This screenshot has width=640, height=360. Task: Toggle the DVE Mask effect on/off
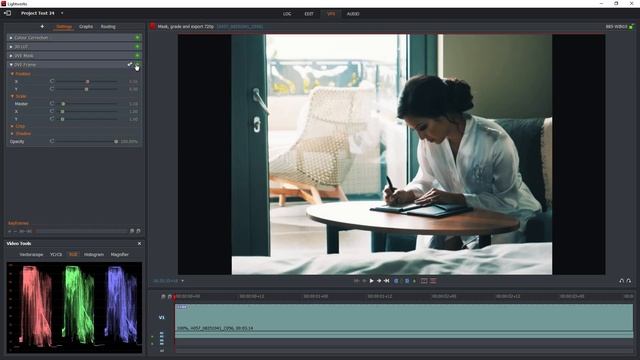(x=138, y=56)
